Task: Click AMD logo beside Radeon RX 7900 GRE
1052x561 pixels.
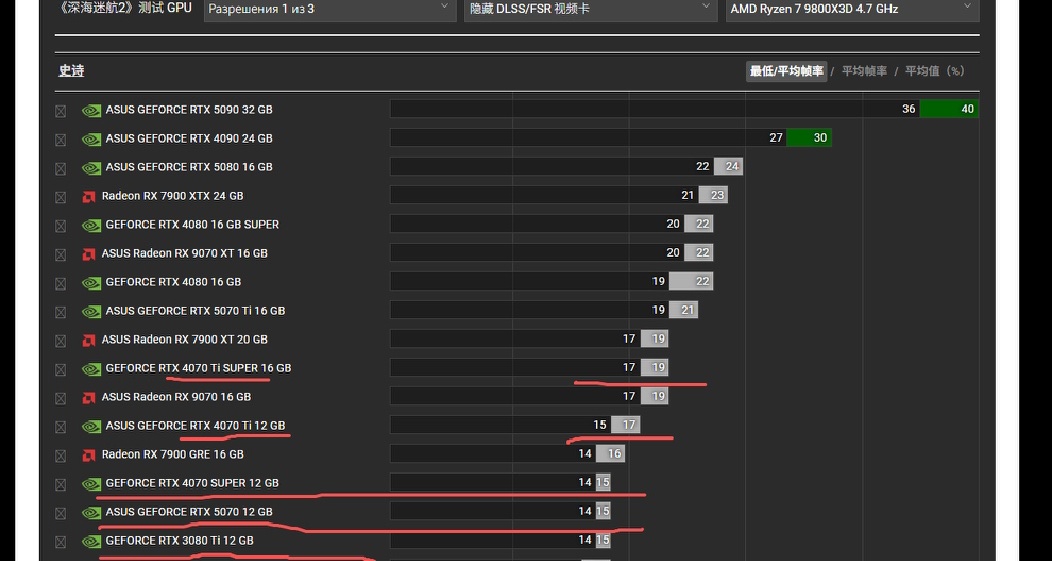Action: click(89, 456)
